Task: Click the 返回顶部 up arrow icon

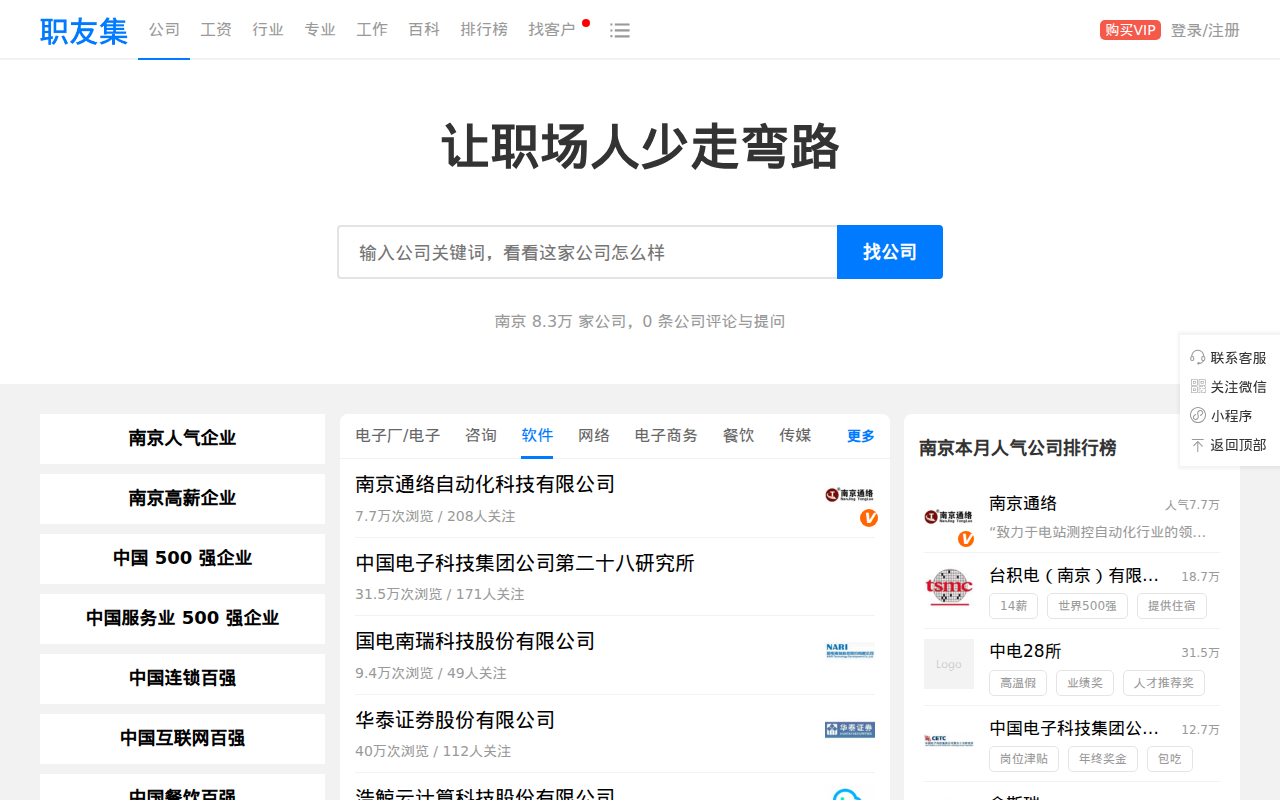Action: click(x=1198, y=444)
